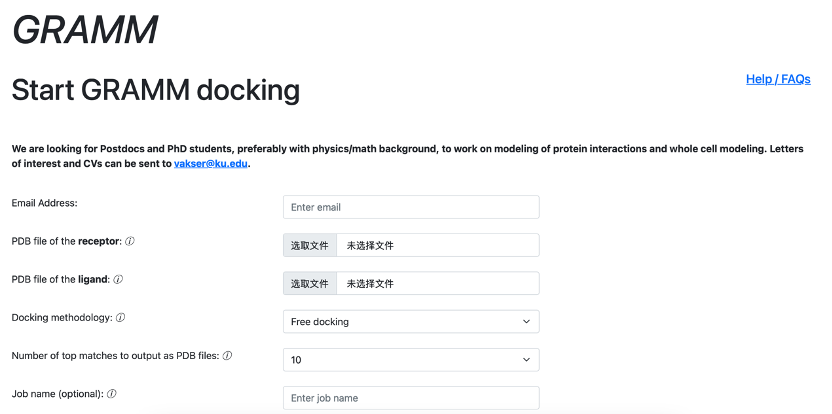Click the info icon beside the receptor label

coord(130,241)
